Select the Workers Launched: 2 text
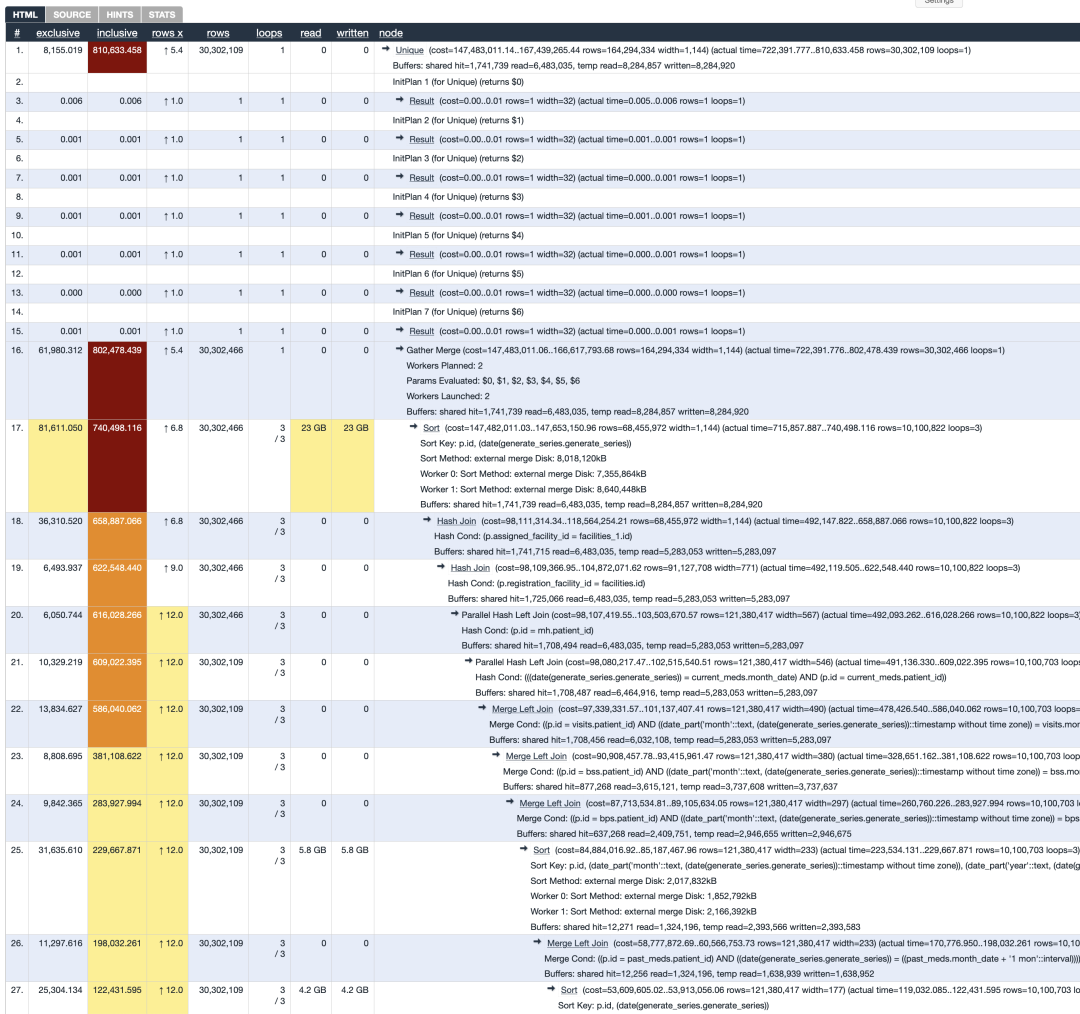 pos(448,396)
